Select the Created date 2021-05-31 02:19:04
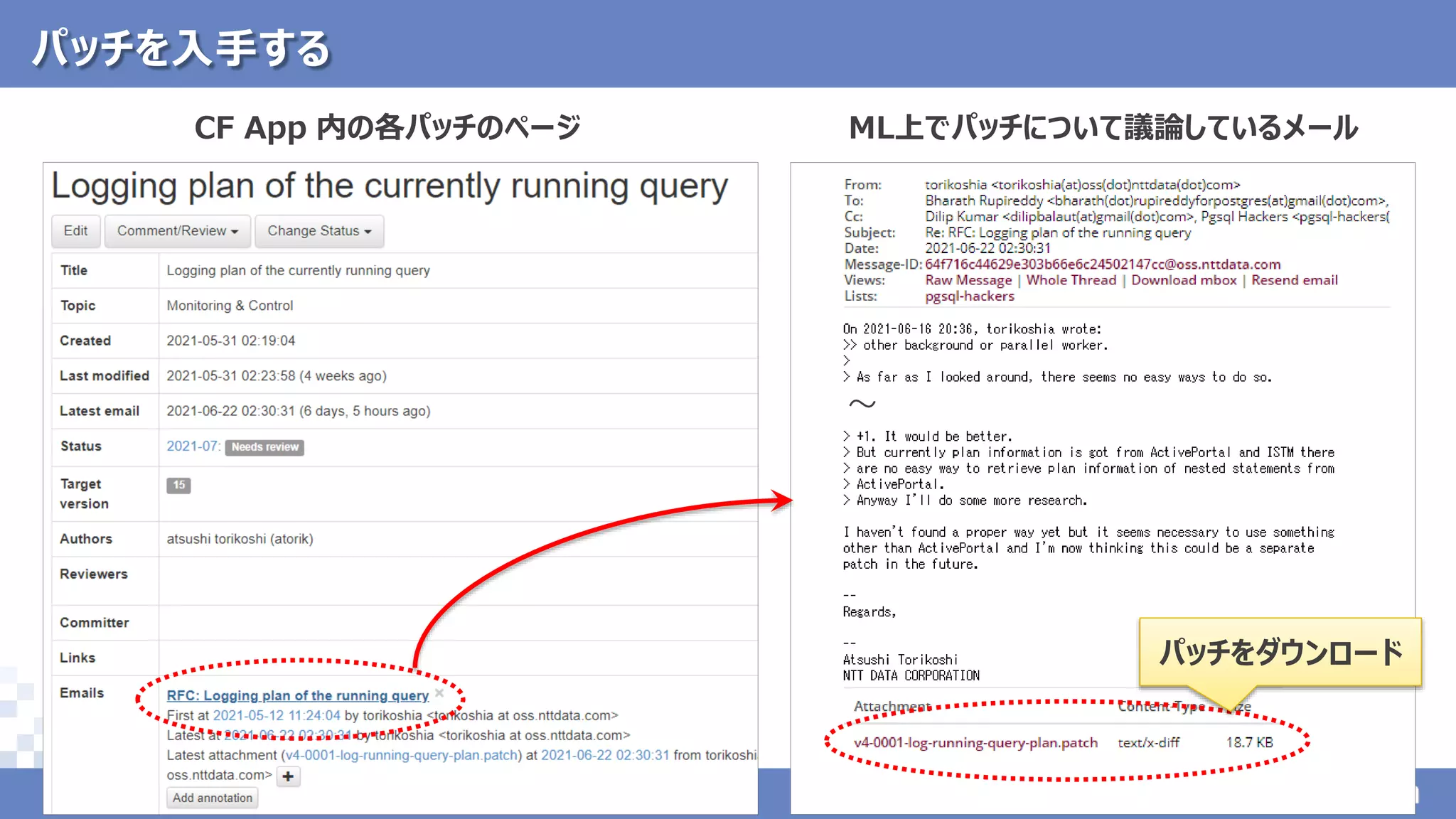 pos(230,341)
